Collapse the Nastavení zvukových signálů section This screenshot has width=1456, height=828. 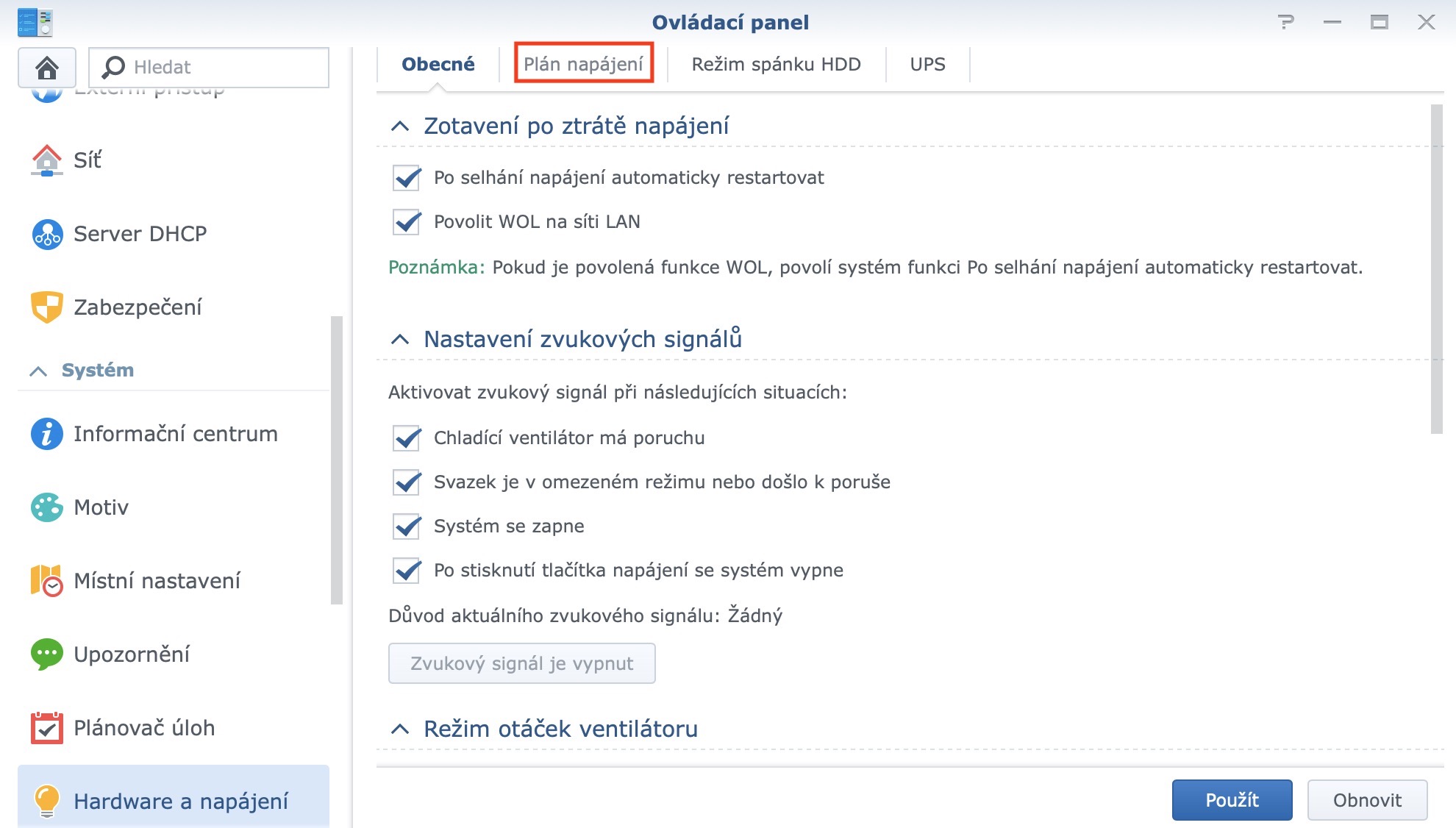click(401, 339)
